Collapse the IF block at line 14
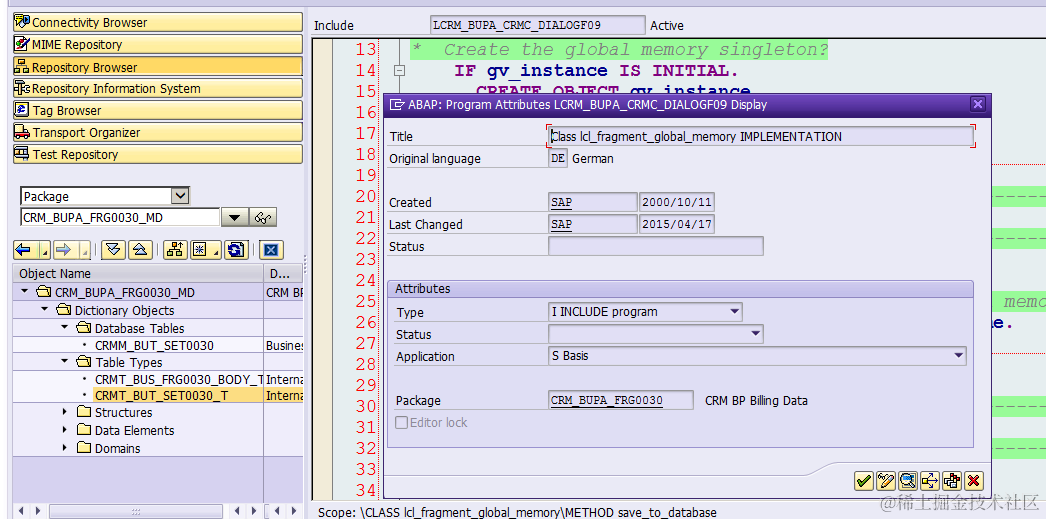This screenshot has width=1046, height=519. 400,70
